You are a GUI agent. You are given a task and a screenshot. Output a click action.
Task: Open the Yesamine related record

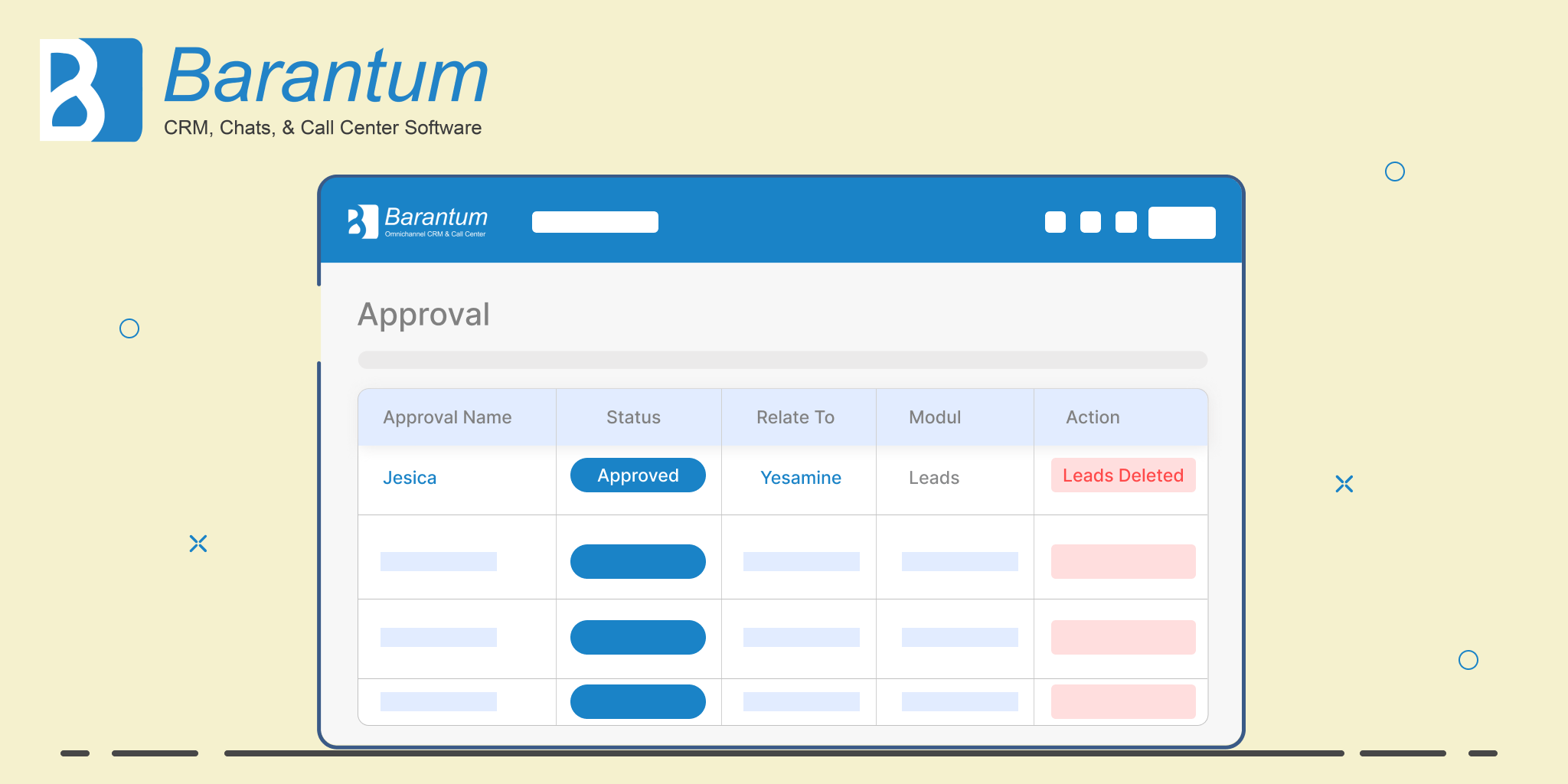(801, 478)
